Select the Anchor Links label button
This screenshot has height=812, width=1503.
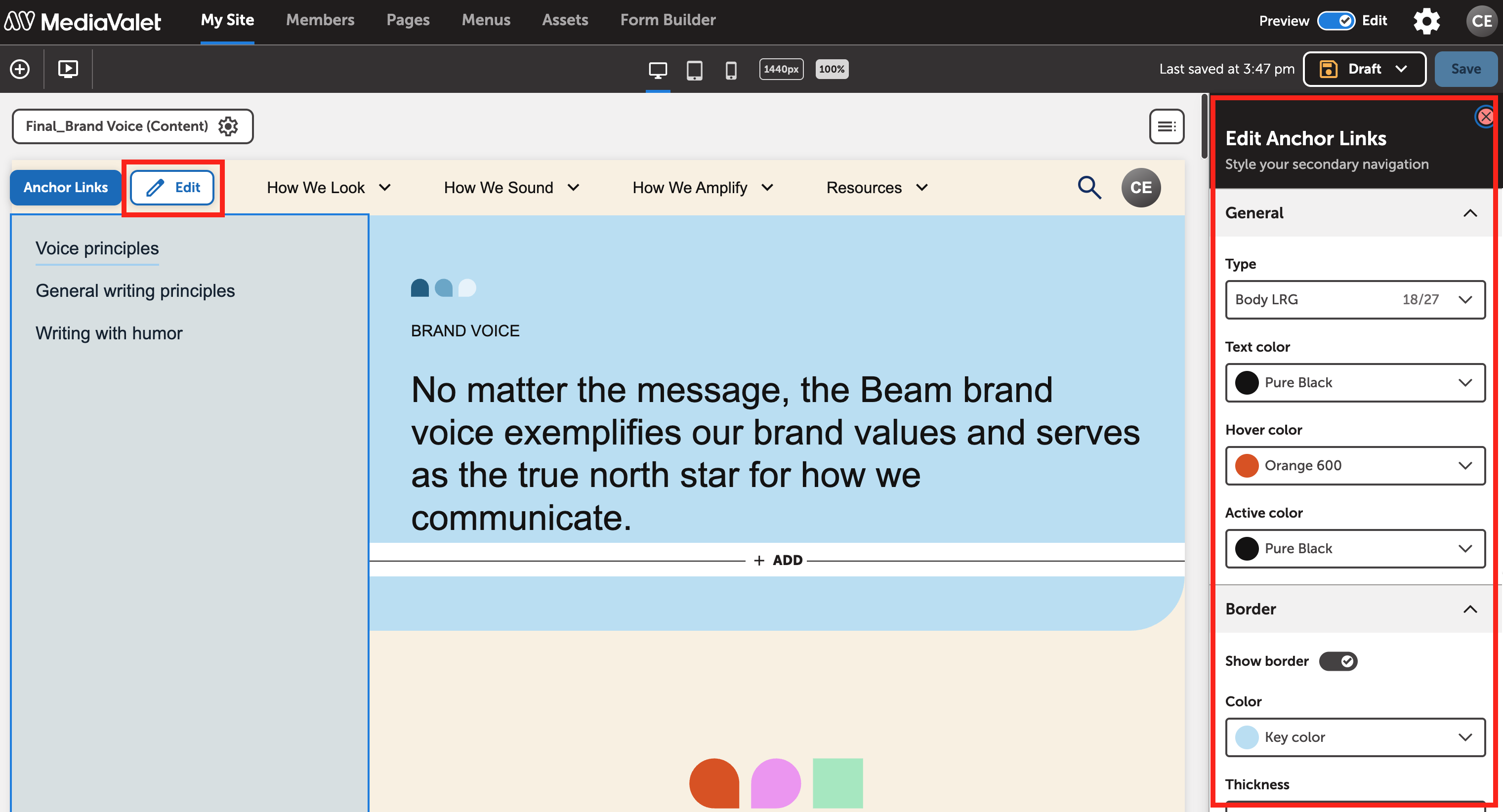65,187
